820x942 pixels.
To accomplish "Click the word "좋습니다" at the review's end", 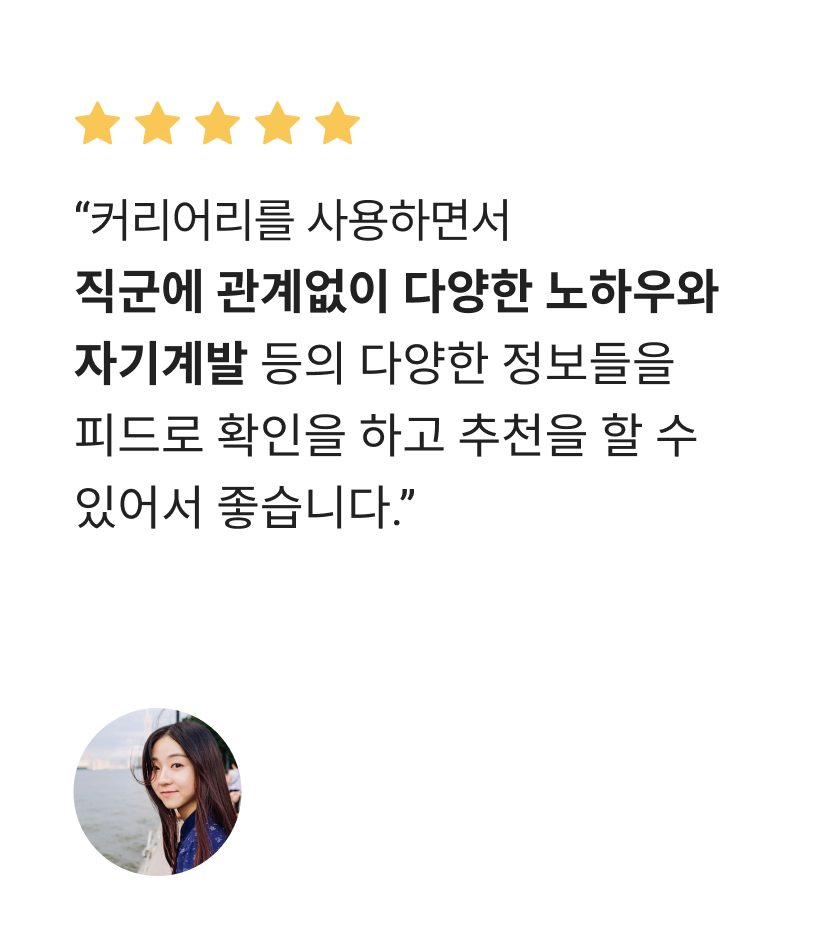I will point(305,506).
